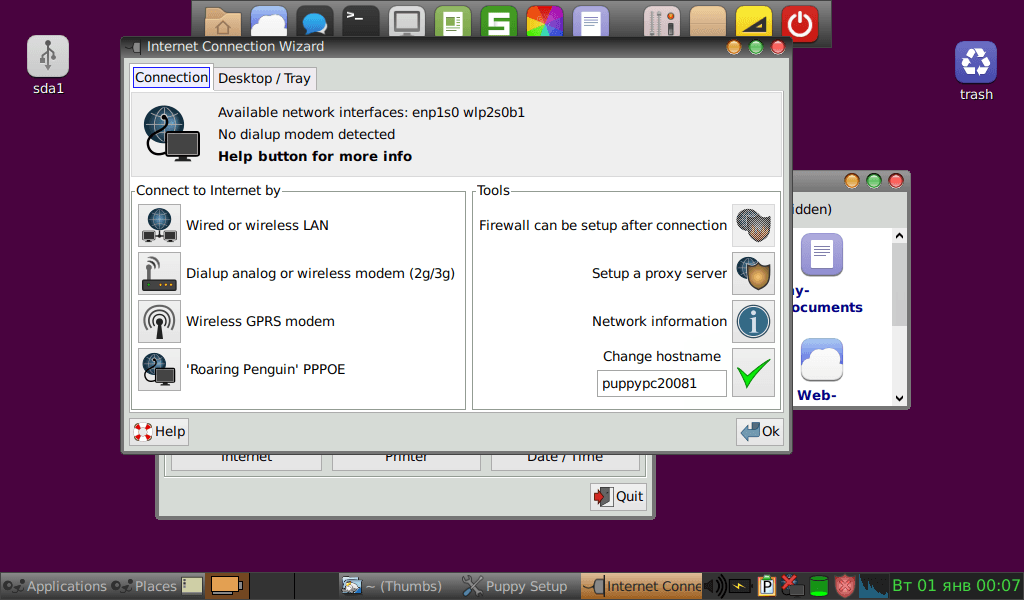
Task: Click the volume speaker icon in the tray
Action: point(716,586)
